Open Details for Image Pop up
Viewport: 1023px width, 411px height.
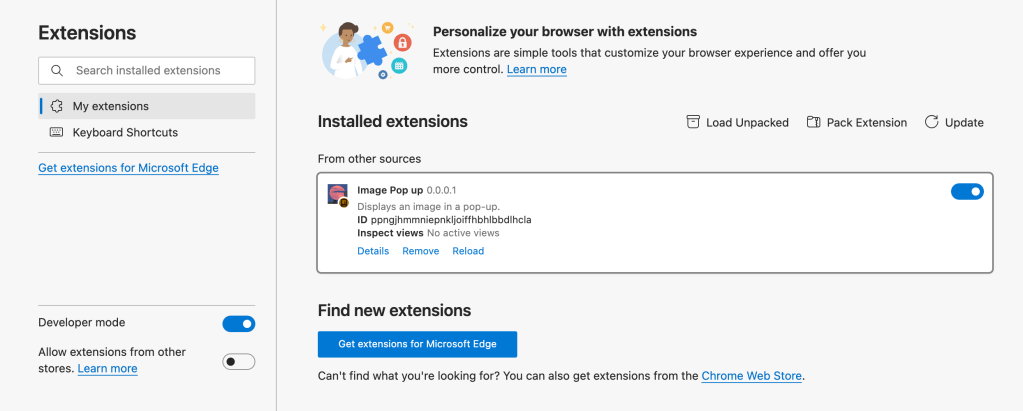[373, 251]
